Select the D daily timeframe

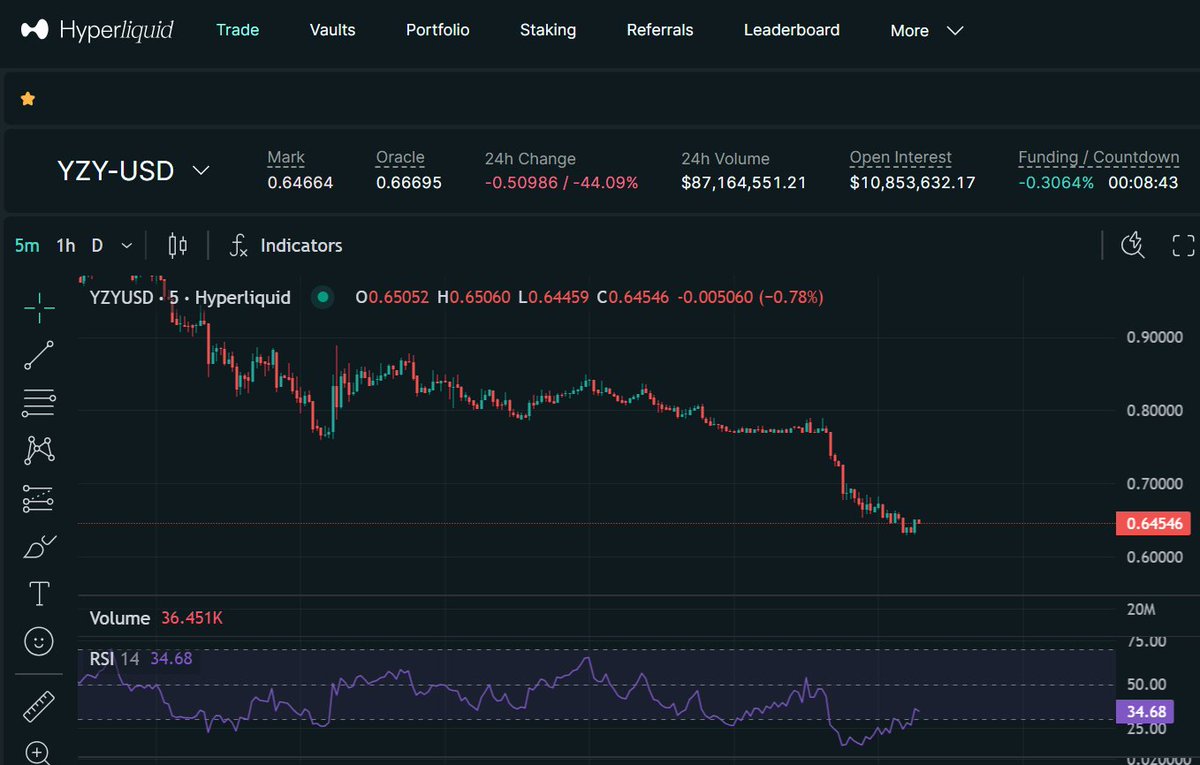(97, 245)
